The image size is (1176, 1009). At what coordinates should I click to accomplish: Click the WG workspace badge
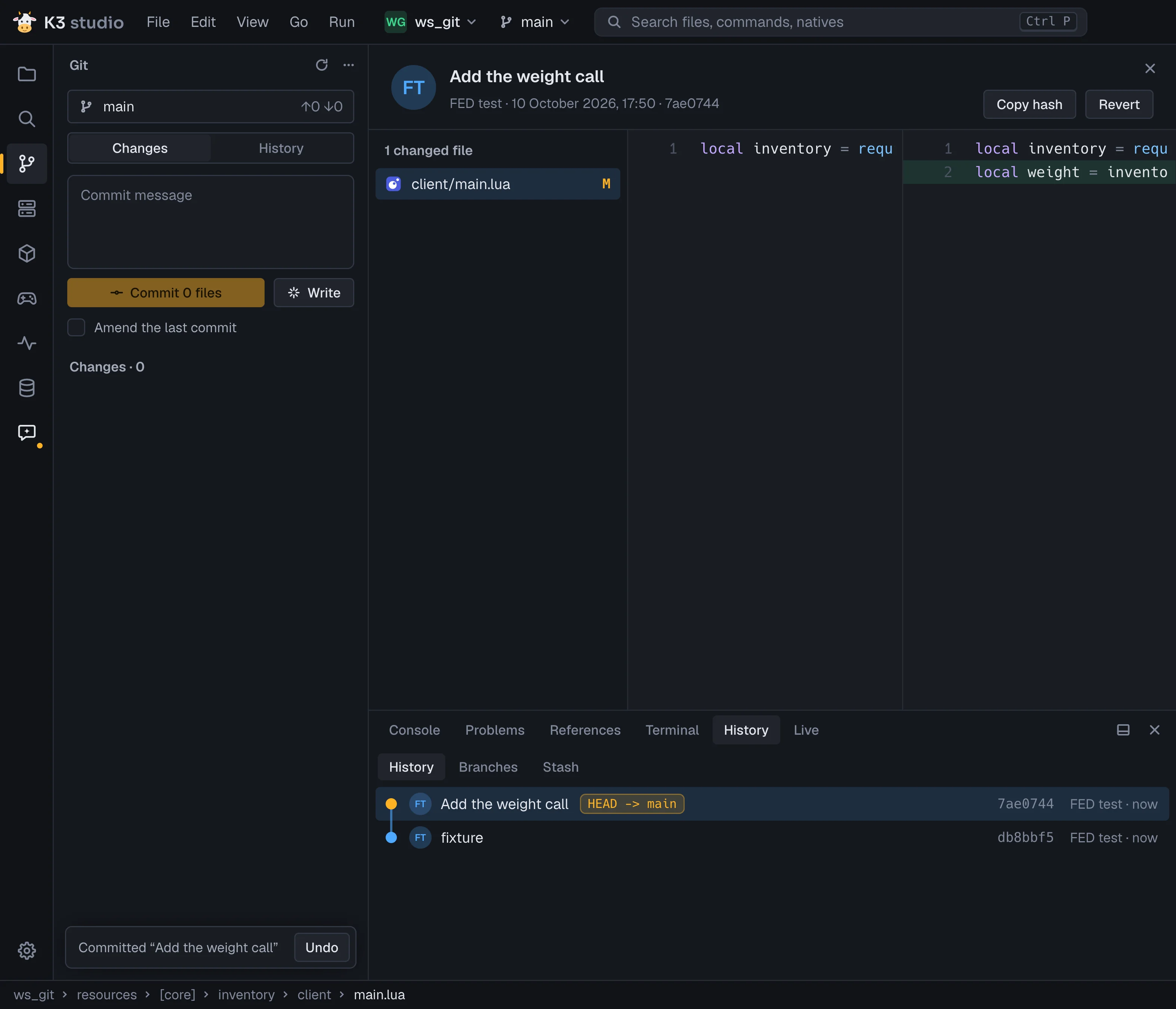click(x=396, y=22)
